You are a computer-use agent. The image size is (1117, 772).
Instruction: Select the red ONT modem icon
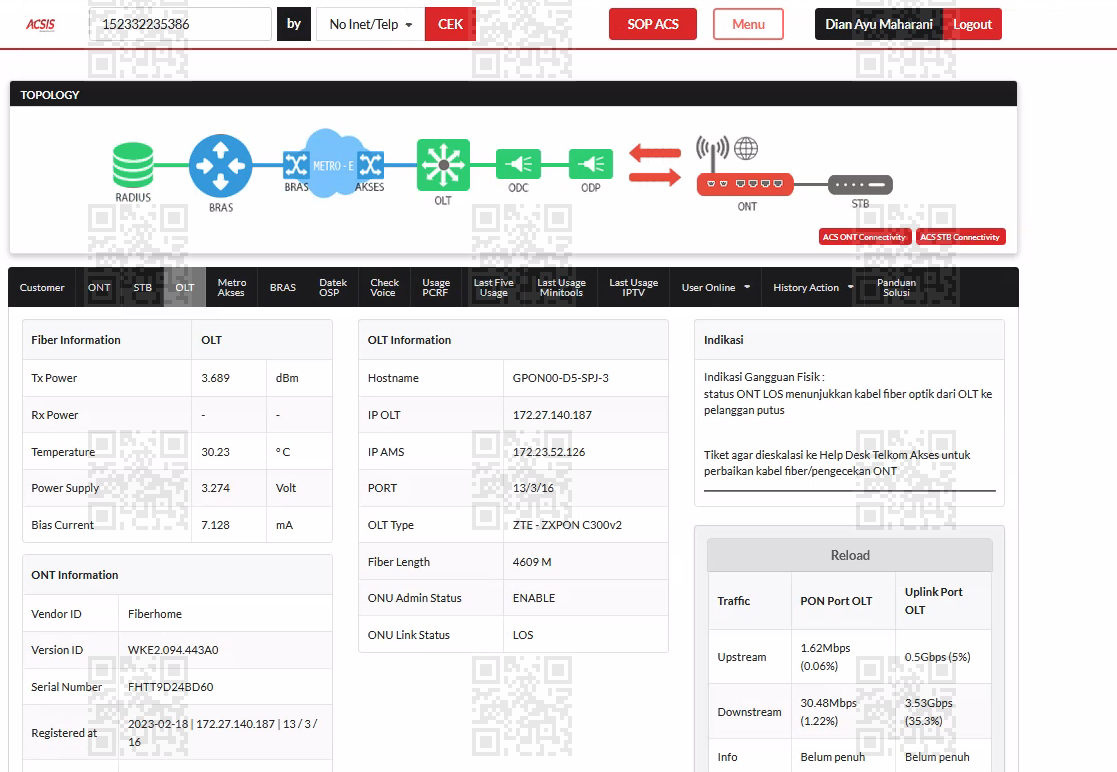pyautogui.click(x=745, y=184)
